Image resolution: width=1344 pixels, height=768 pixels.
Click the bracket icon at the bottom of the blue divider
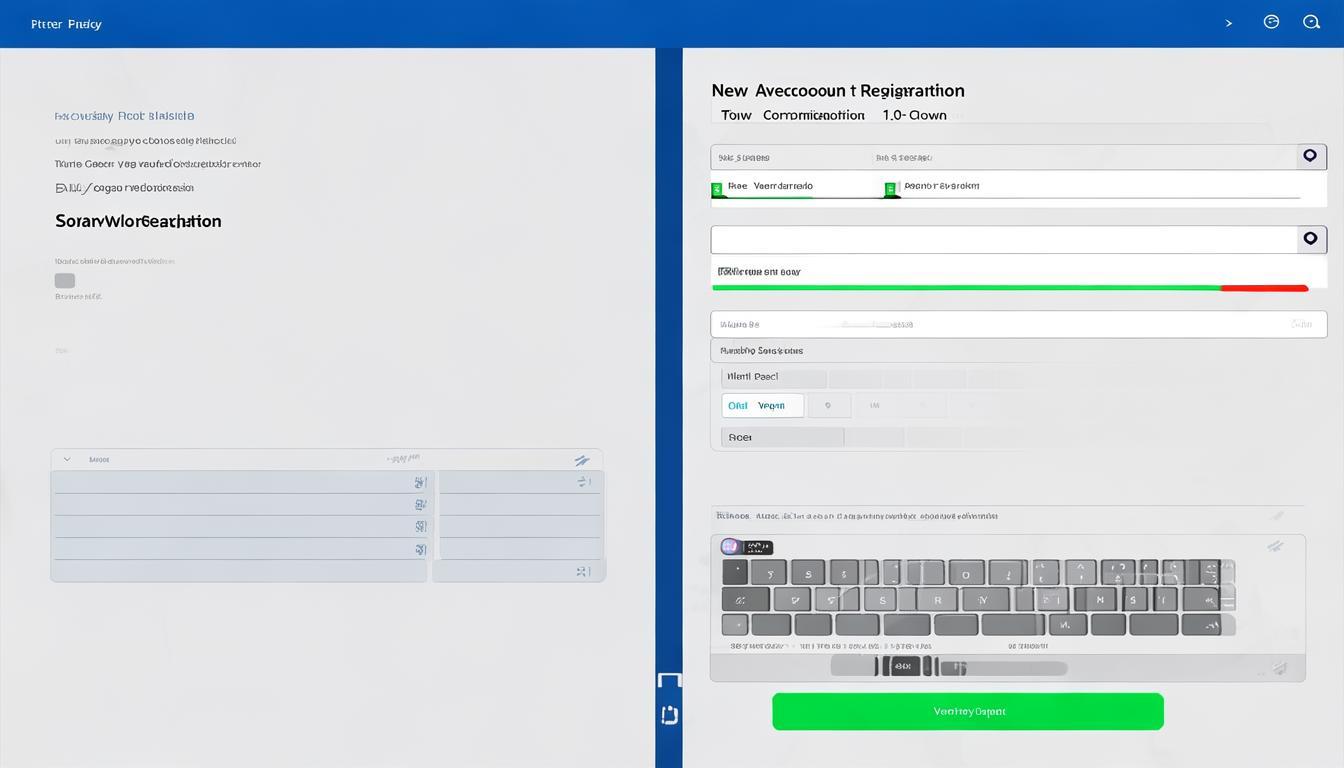point(669,714)
